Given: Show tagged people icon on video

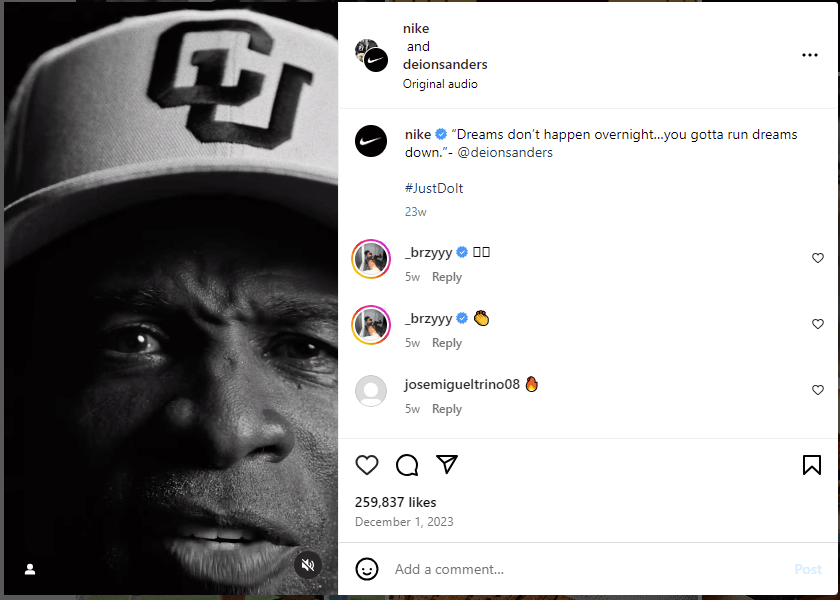Looking at the screenshot, I should (30, 569).
